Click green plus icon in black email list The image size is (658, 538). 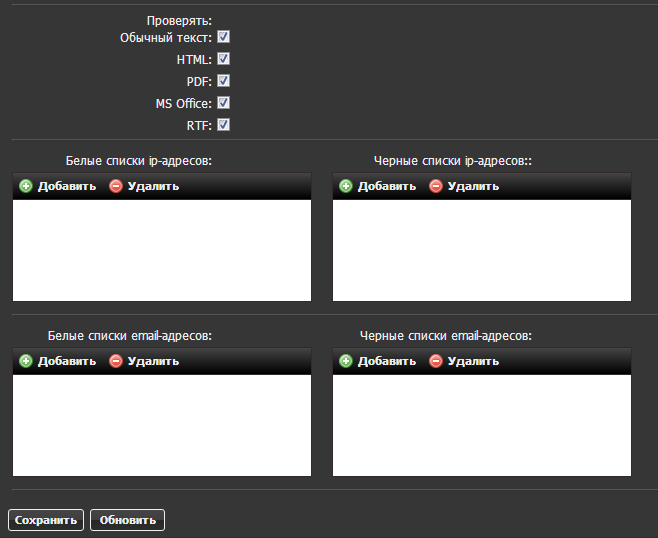coord(346,361)
